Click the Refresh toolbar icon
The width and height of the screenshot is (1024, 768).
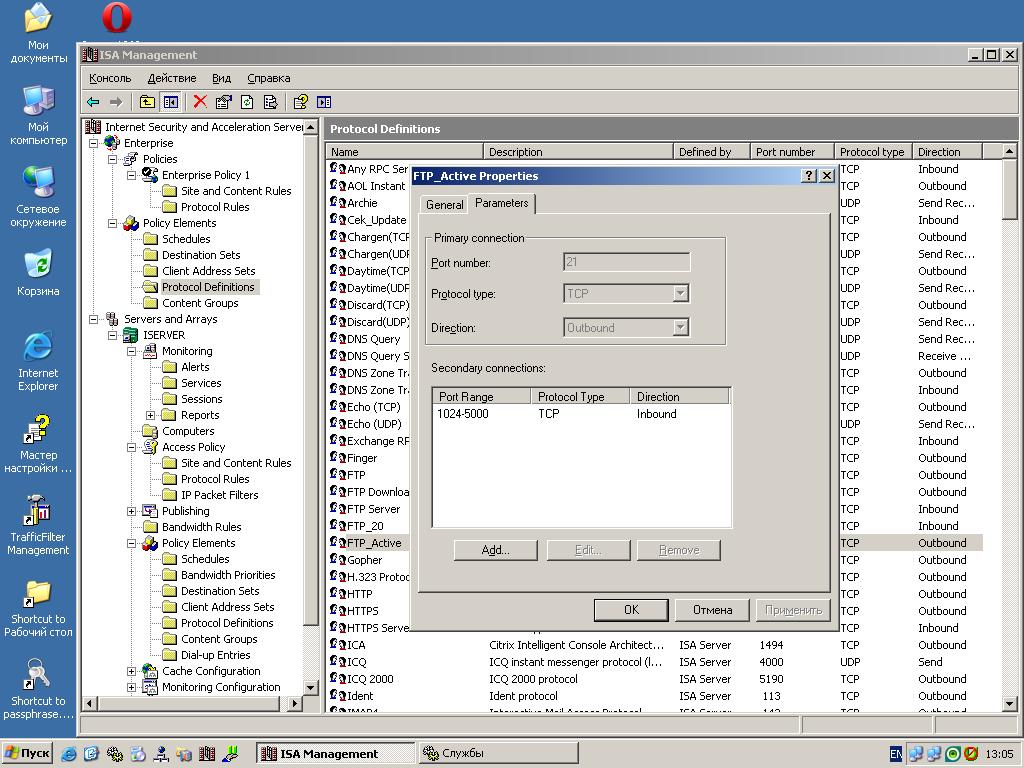(x=247, y=102)
